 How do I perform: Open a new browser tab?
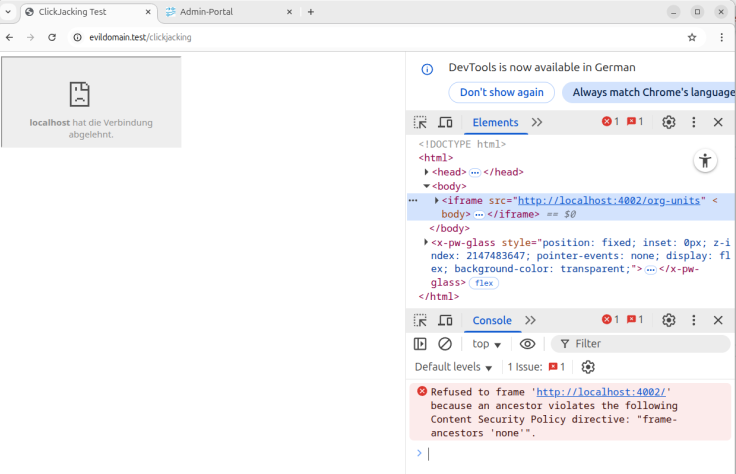(311, 12)
